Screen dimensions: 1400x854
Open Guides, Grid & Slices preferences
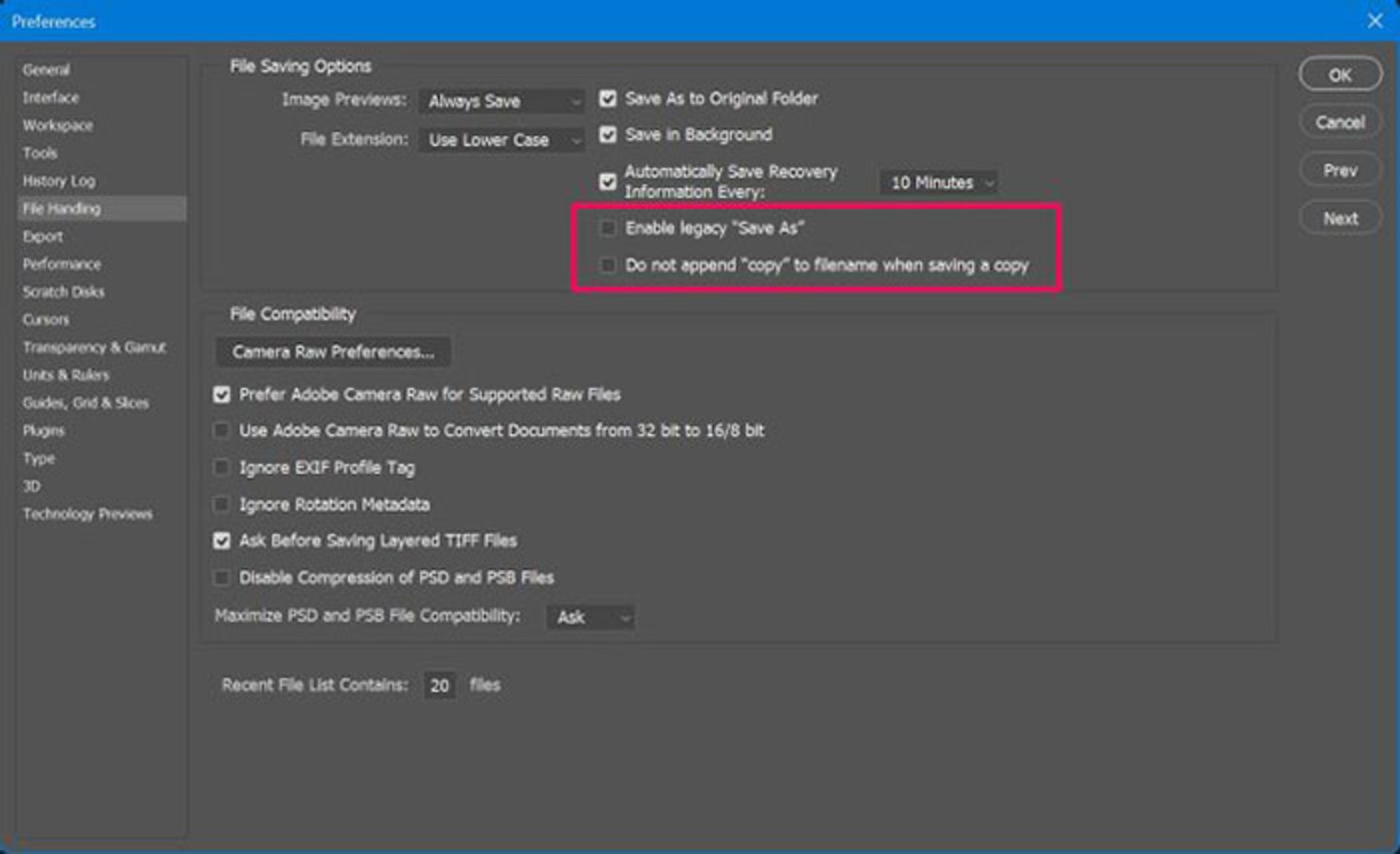coord(85,403)
